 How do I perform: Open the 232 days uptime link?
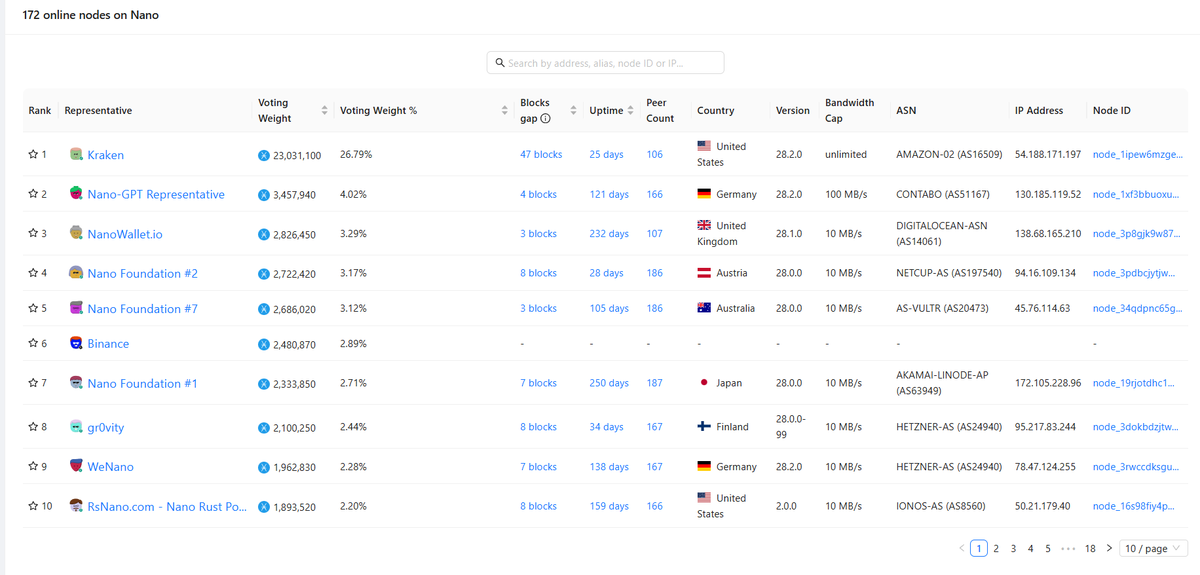click(x=609, y=234)
